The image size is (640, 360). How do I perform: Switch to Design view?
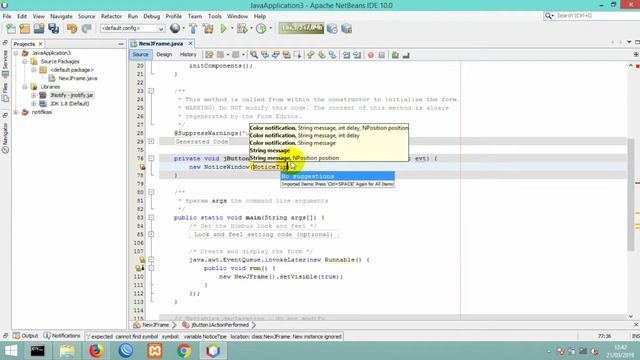tap(164, 55)
